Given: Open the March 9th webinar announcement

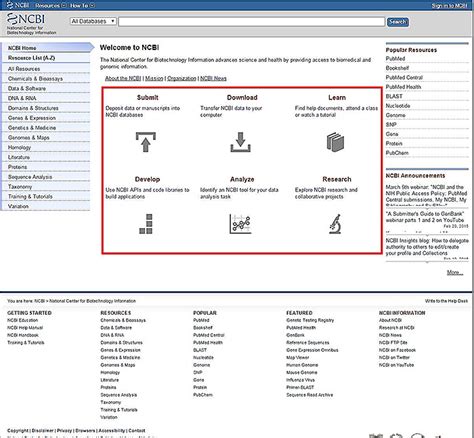Looking at the screenshot, I should pos(426,195).
